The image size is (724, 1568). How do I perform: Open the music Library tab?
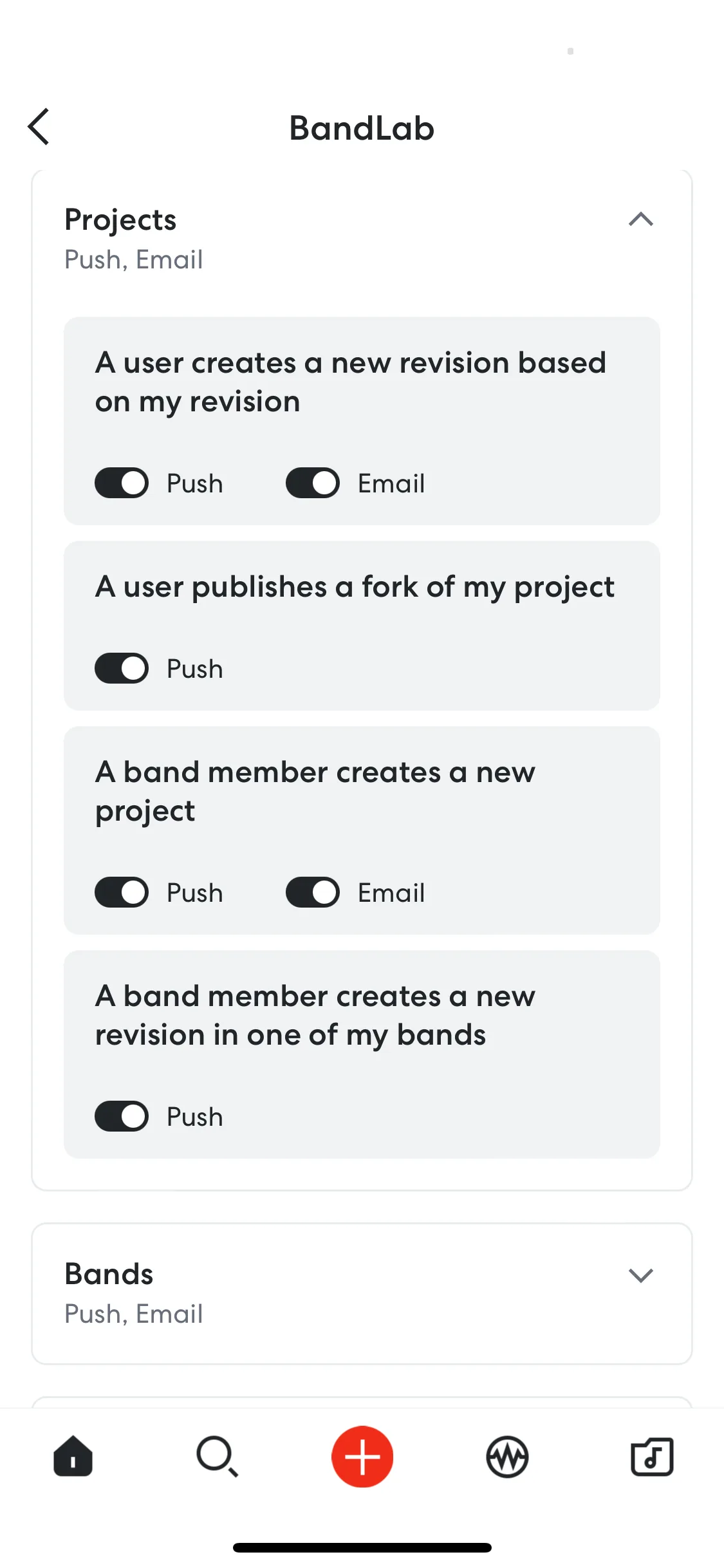click(652, 1456)
